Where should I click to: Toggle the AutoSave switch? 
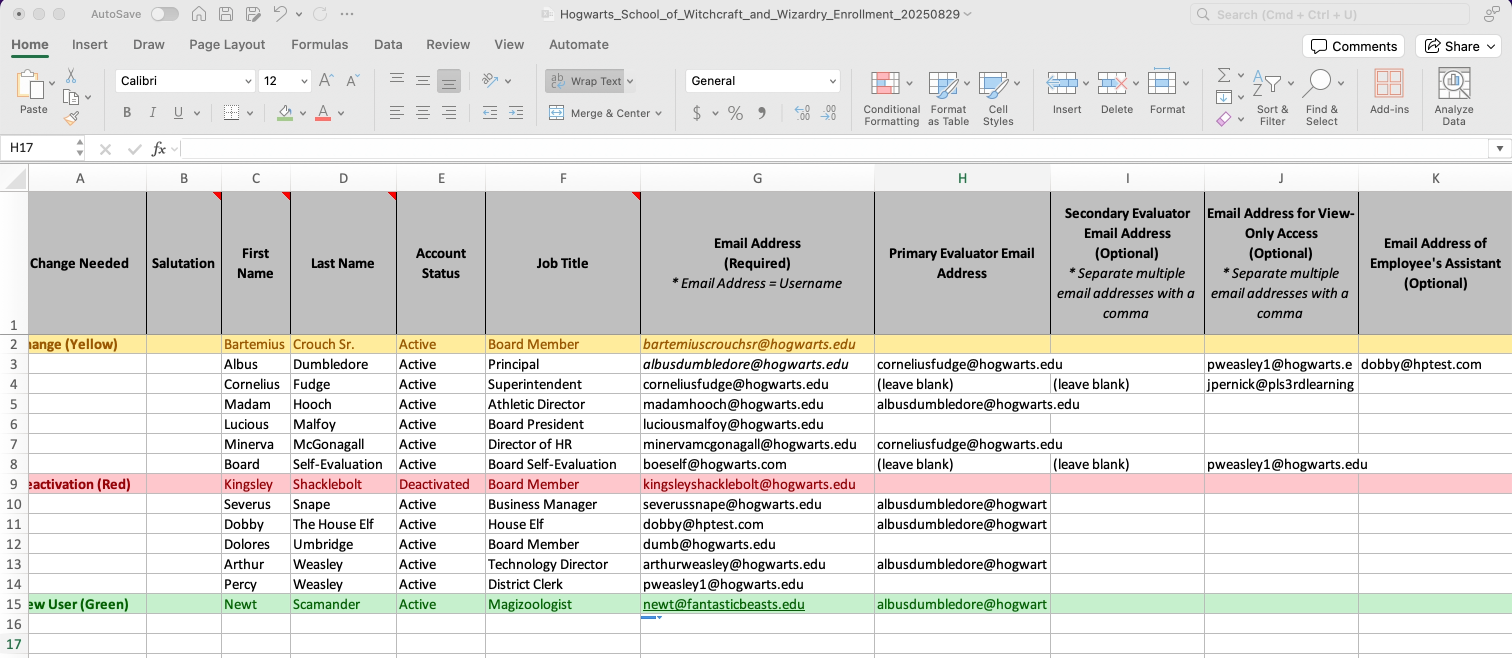[165, 15]
